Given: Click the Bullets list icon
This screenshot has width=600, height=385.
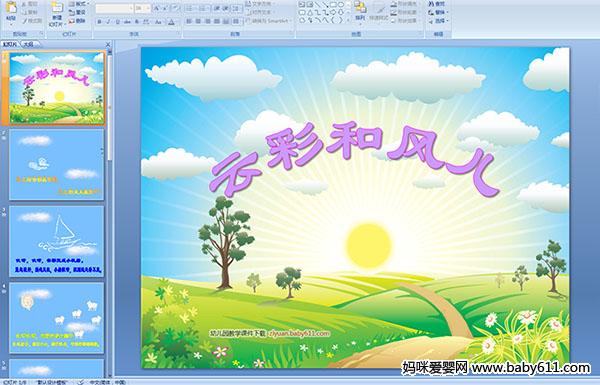Looking at the screenshot, I should point(190,8).
